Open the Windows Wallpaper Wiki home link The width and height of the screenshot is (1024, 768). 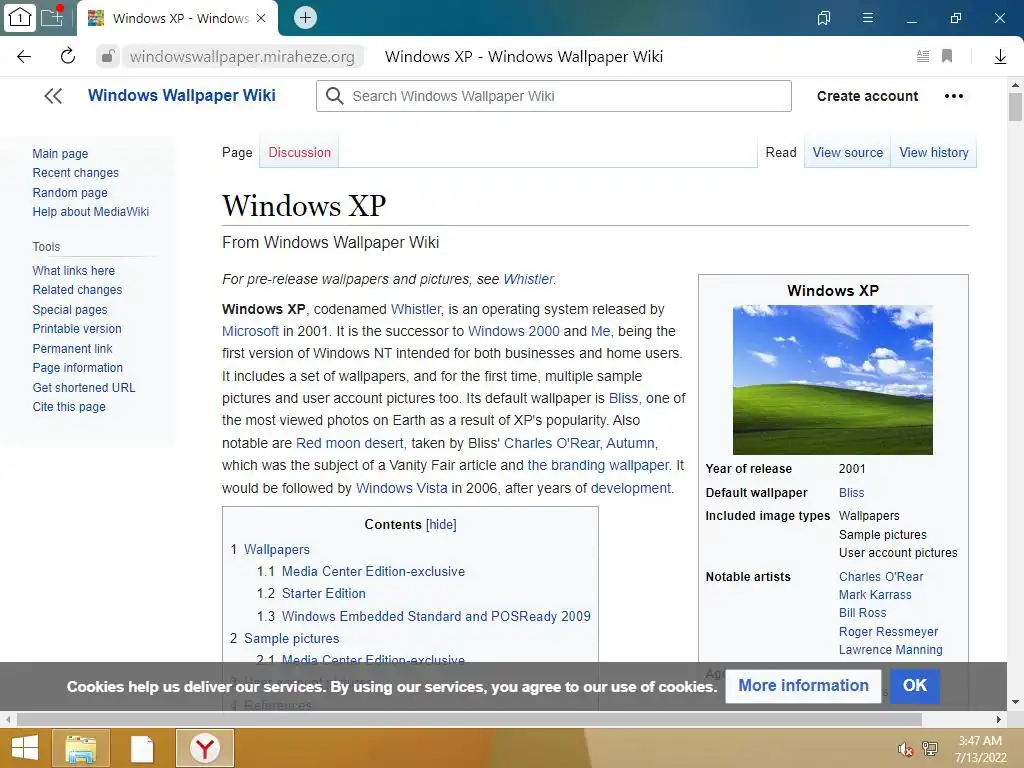click(182, 95)
